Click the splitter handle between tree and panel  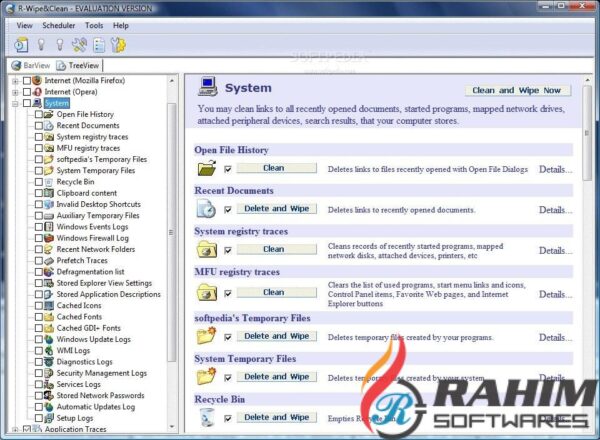tap(181, 253)
